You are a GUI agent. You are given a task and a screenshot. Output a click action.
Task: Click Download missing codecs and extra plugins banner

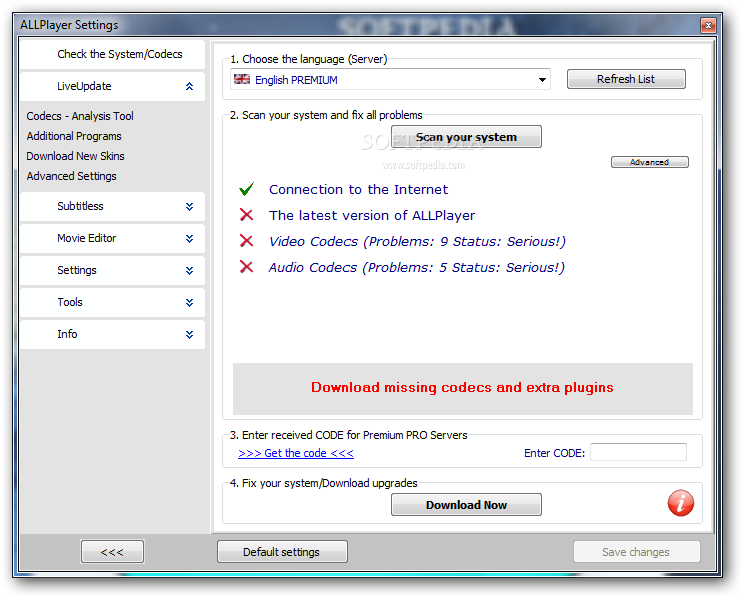pos(462,389)
